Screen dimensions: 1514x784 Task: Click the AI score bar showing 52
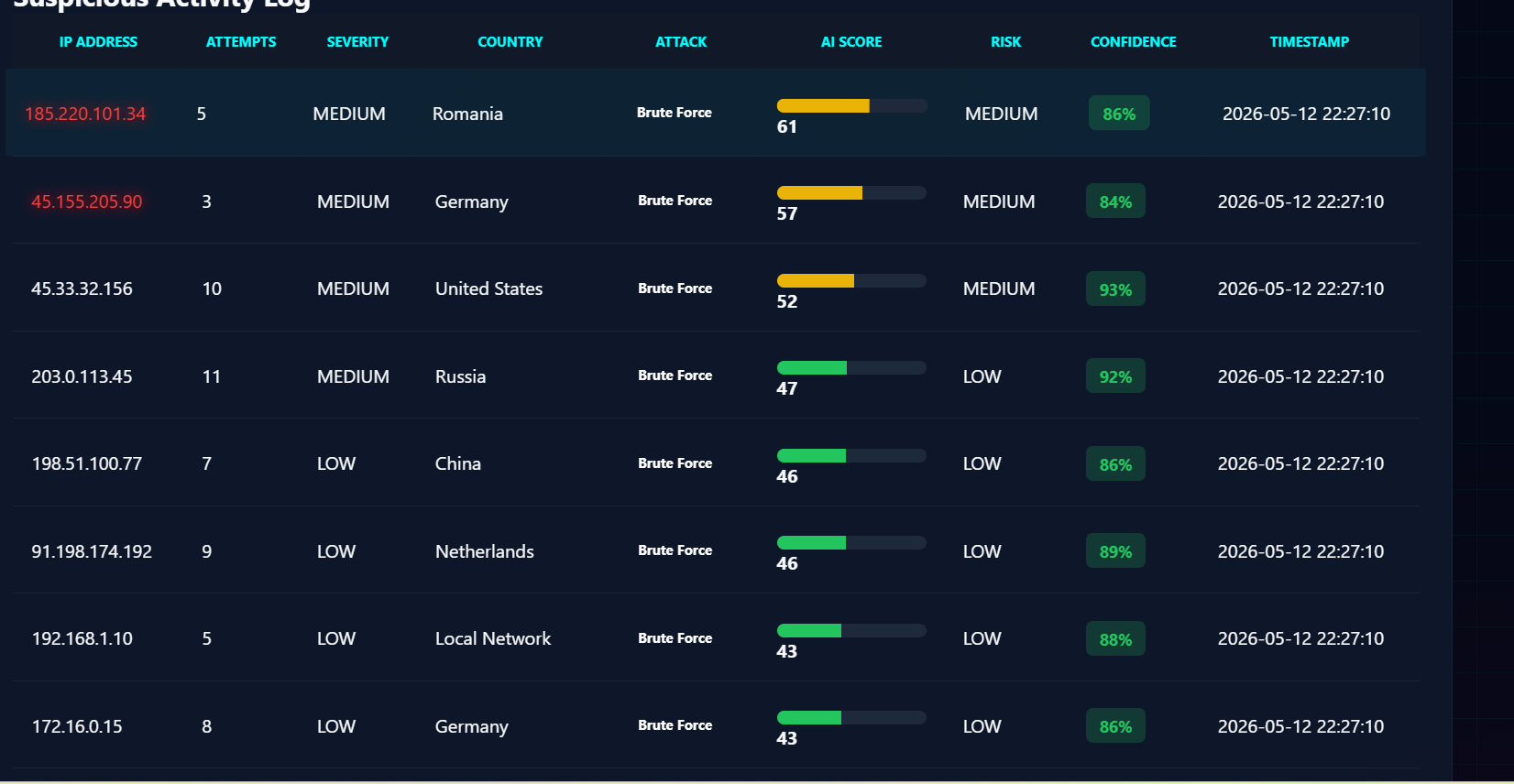pos(851,281)
